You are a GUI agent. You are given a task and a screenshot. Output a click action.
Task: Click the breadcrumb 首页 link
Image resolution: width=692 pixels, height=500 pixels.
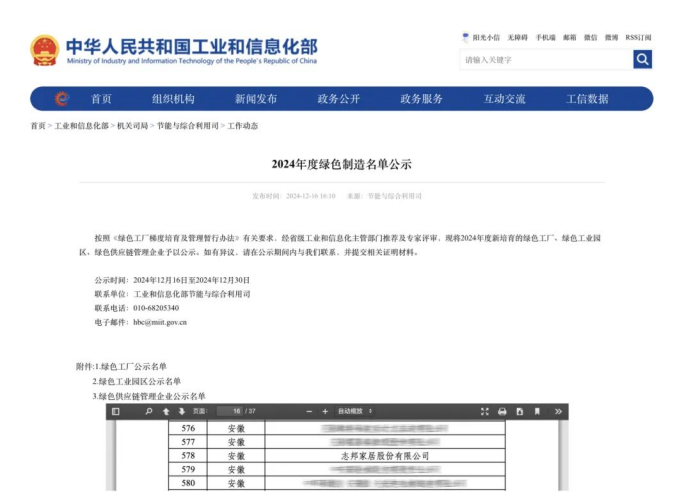tap(38, 126)
